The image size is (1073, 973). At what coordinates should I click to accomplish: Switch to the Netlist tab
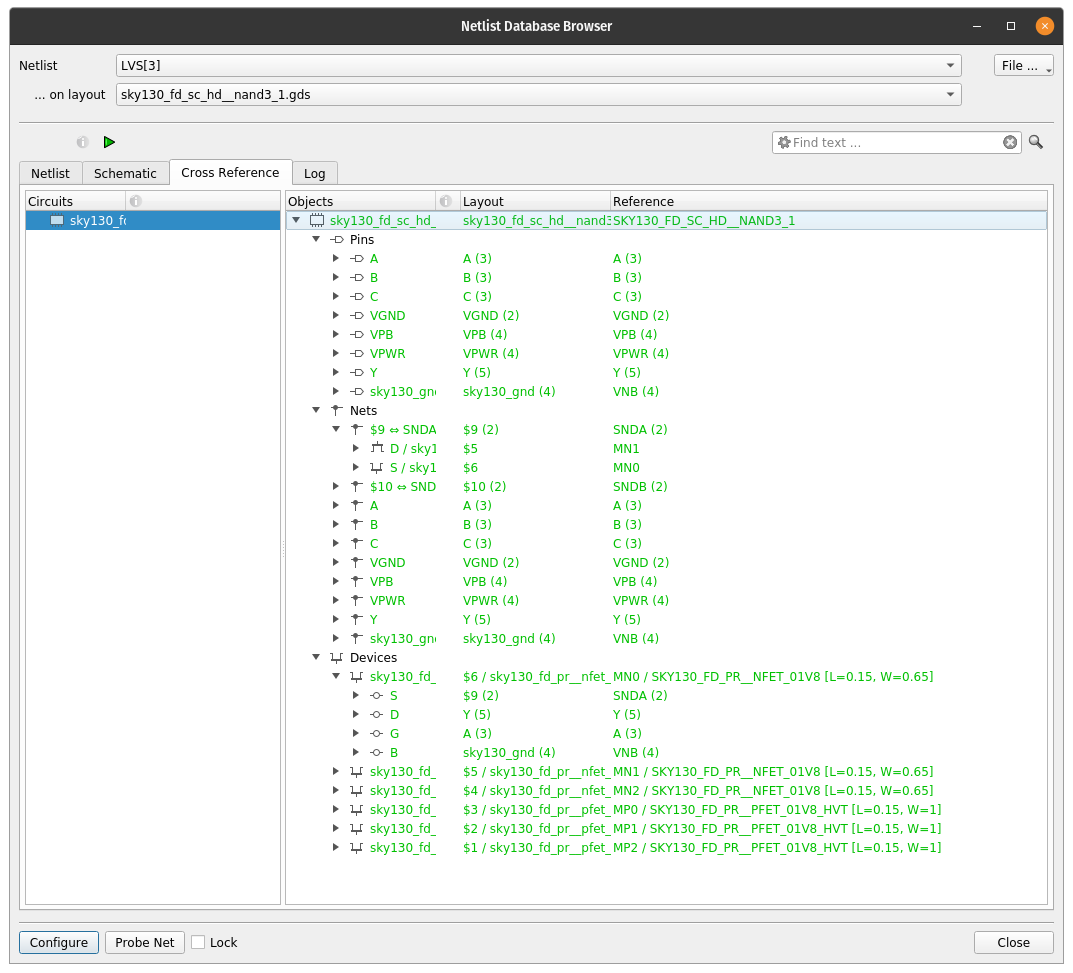click(x=51, y=173)
